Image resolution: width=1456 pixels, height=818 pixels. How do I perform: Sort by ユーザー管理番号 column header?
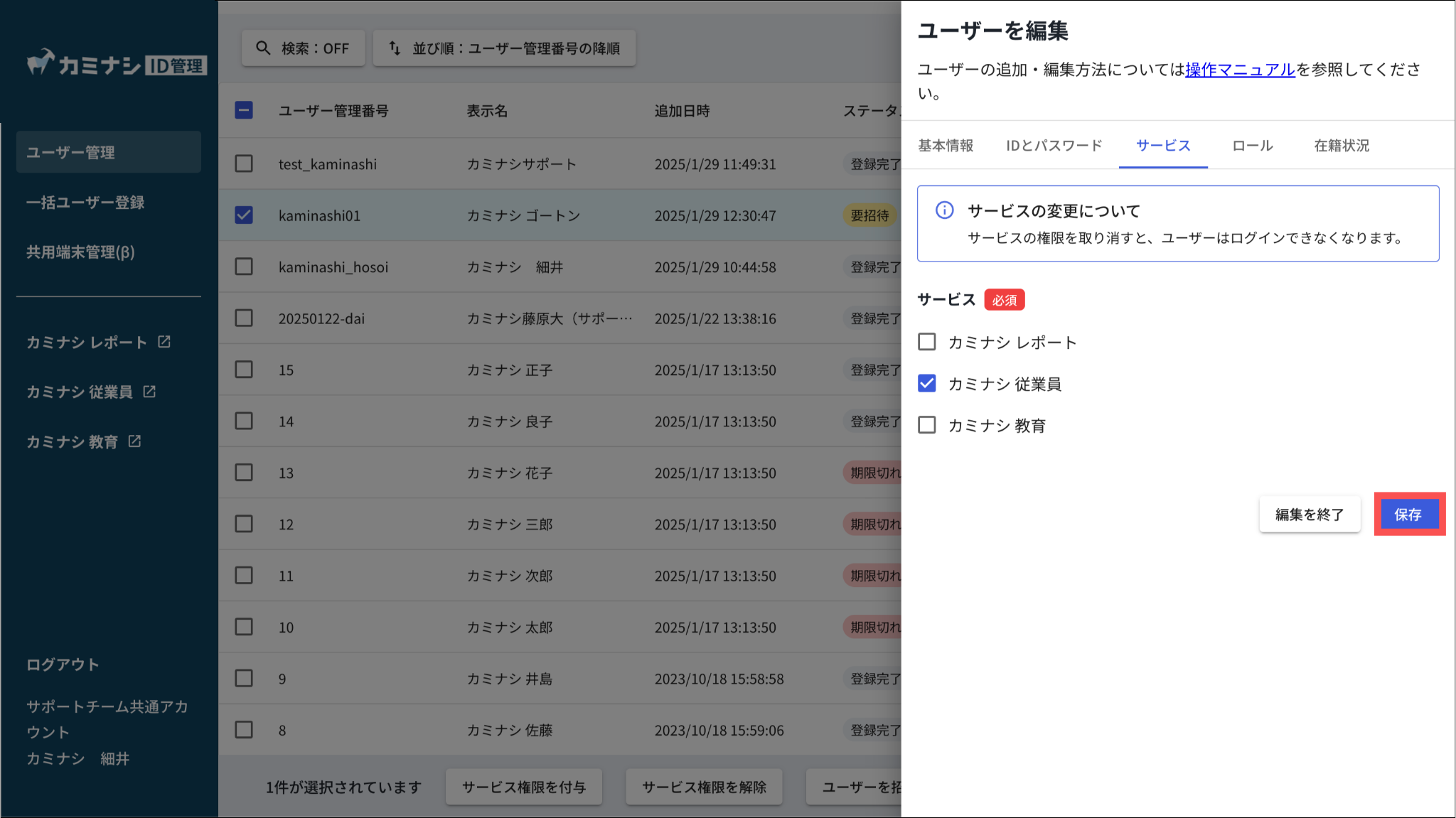point(333,111)
